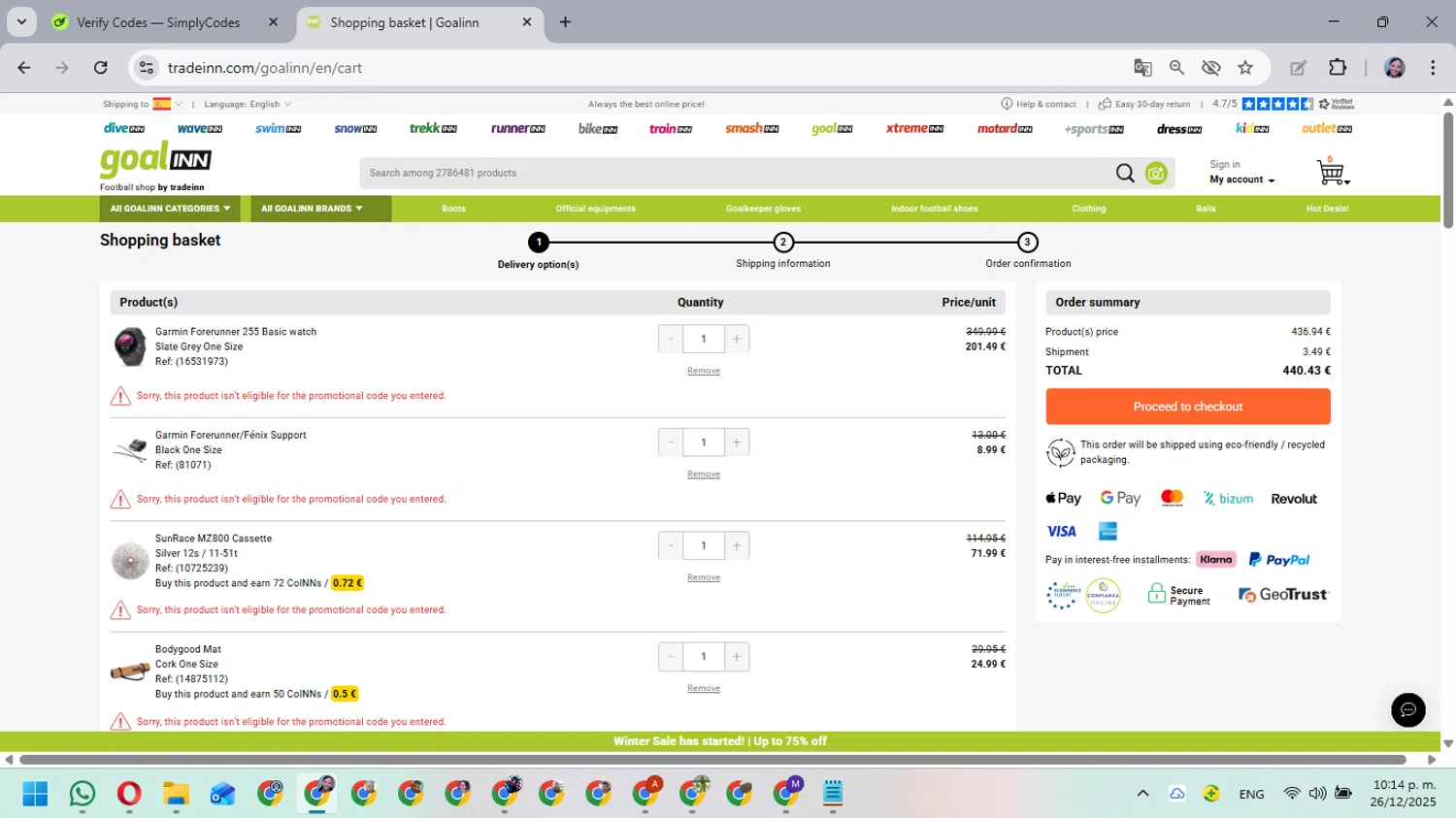Click the browser address bar URL
The height and width of the screenshot is (818, 1456).
[x=265, y=68]
